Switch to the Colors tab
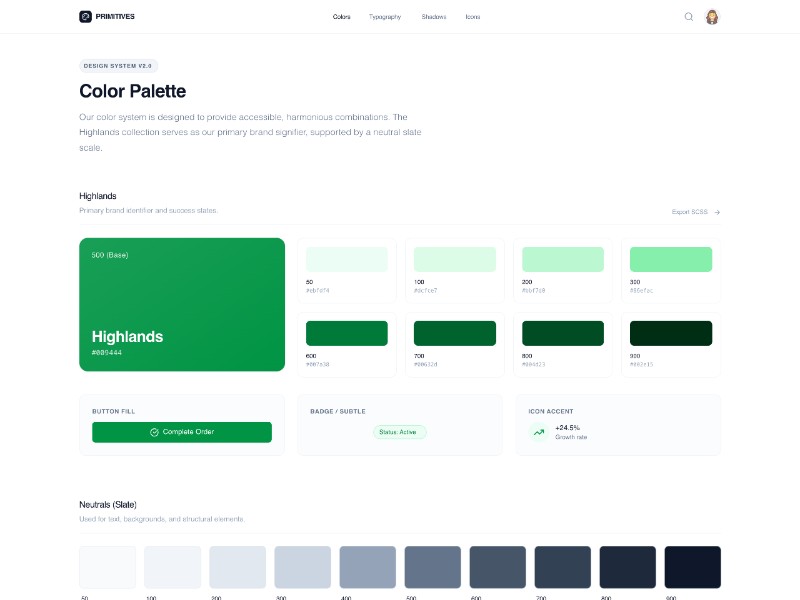The width and height of the screenshot is (800, 600). pyautogui.click(x=342, y=17)
